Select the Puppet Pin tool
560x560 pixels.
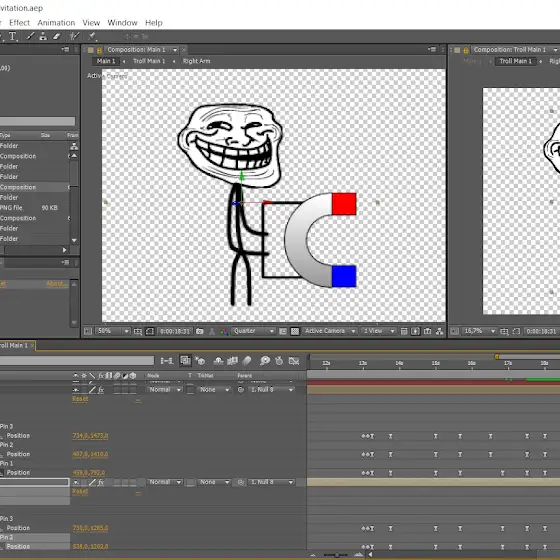92,36
